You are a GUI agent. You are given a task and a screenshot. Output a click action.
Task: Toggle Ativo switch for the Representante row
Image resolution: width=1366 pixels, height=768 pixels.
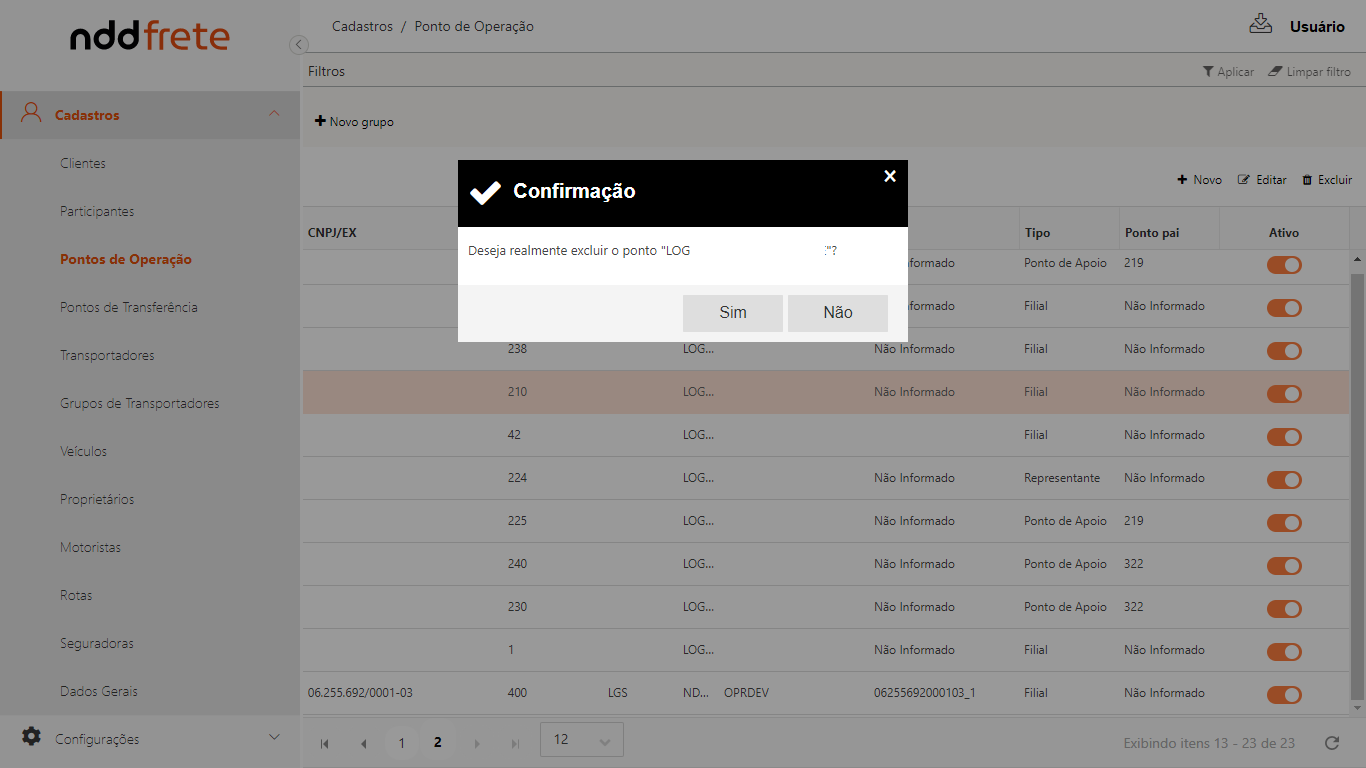click(1284, 479)
